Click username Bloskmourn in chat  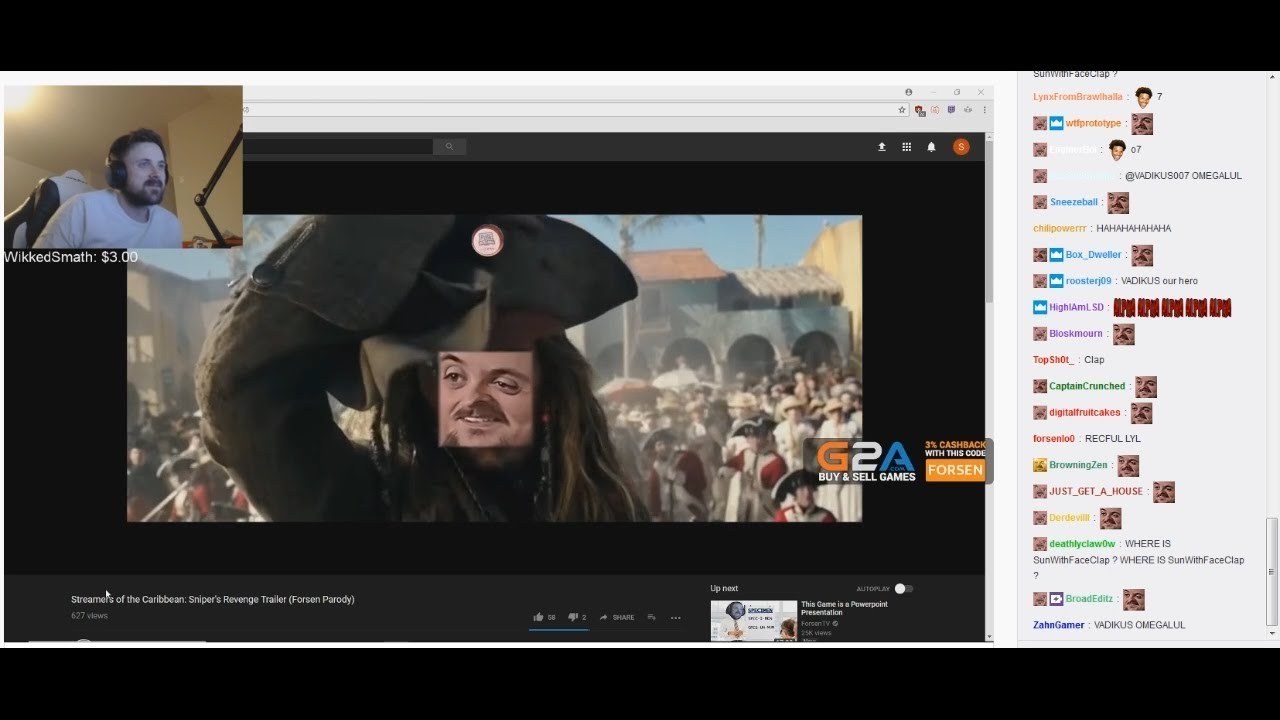click(x=1075, y=334)
